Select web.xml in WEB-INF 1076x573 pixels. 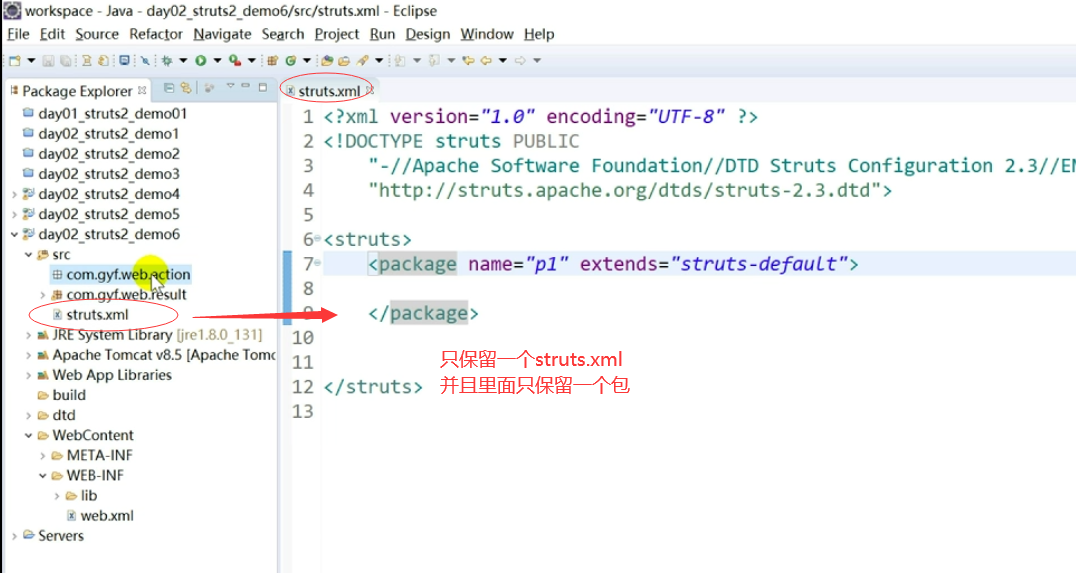click(x=100, y=515)
